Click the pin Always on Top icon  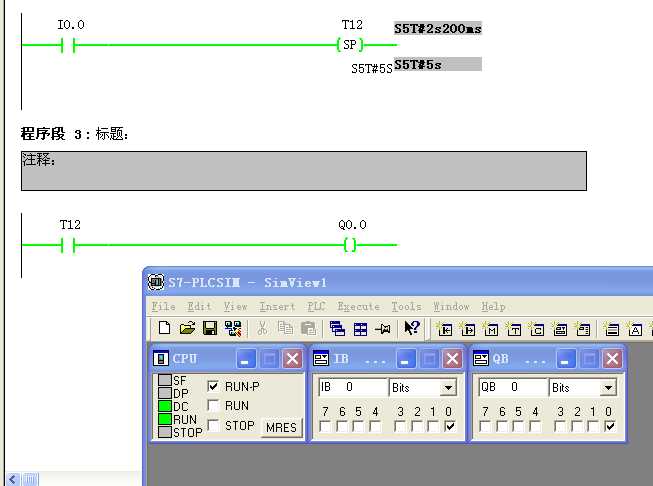pos(382,328)
